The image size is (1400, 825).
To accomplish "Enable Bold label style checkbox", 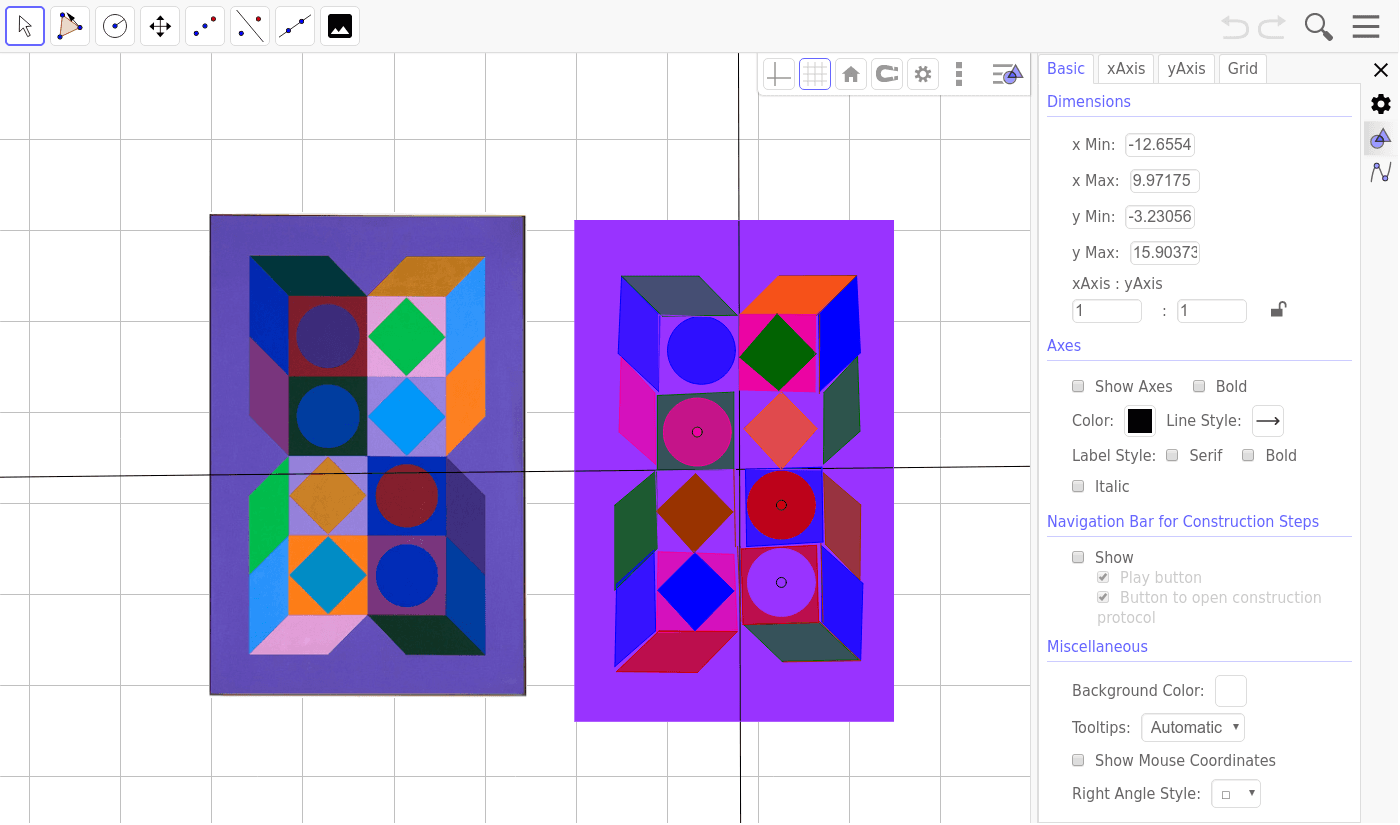I will tap(1248, 455).
